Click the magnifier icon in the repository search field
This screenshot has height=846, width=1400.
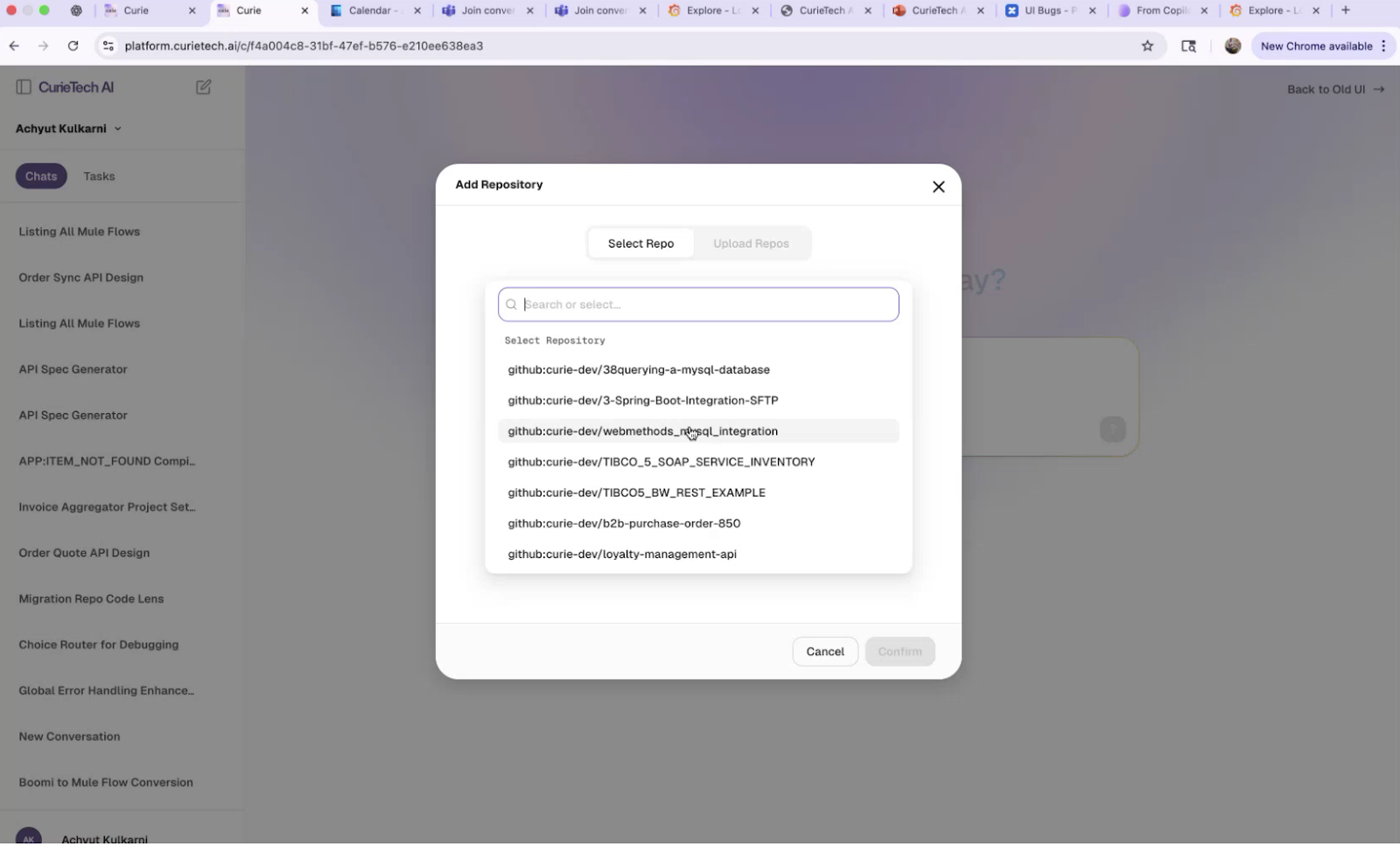[x=512, y=304]
